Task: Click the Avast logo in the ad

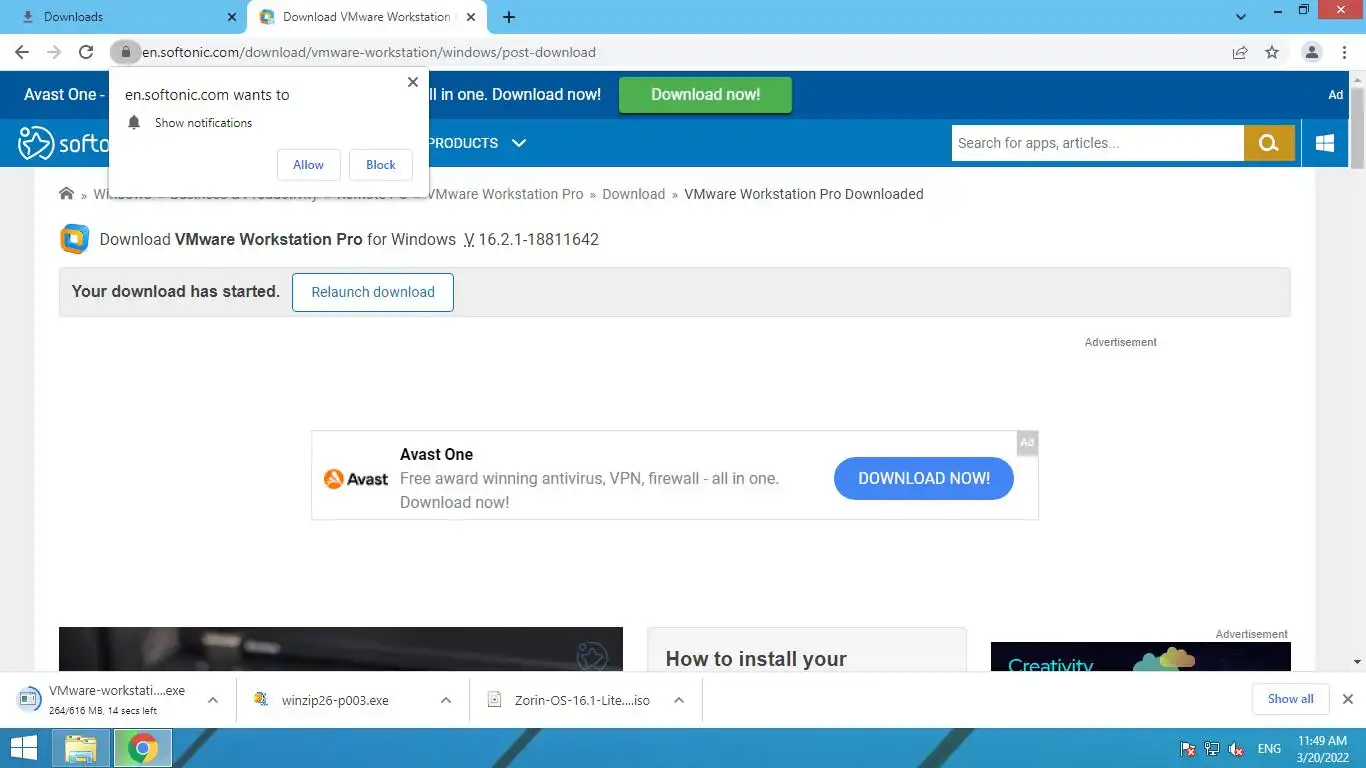Action: coord(356,479)
